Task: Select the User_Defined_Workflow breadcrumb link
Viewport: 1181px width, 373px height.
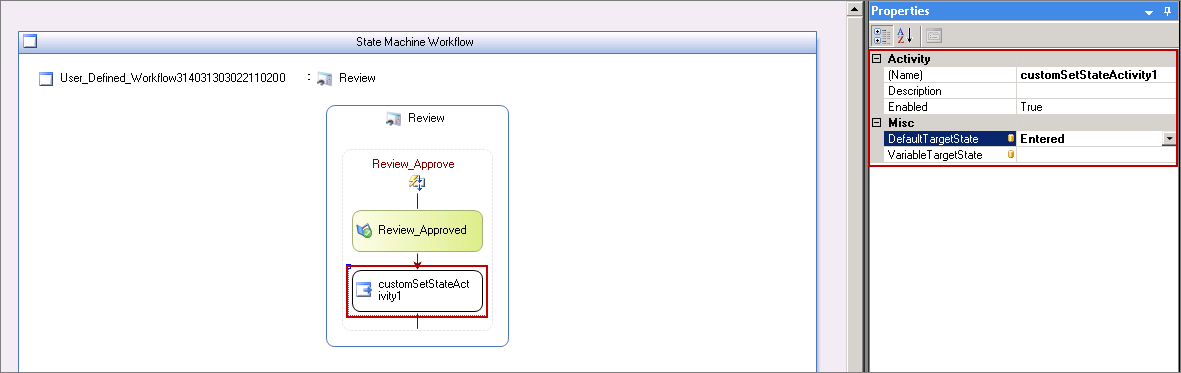Action: point(172,78)
